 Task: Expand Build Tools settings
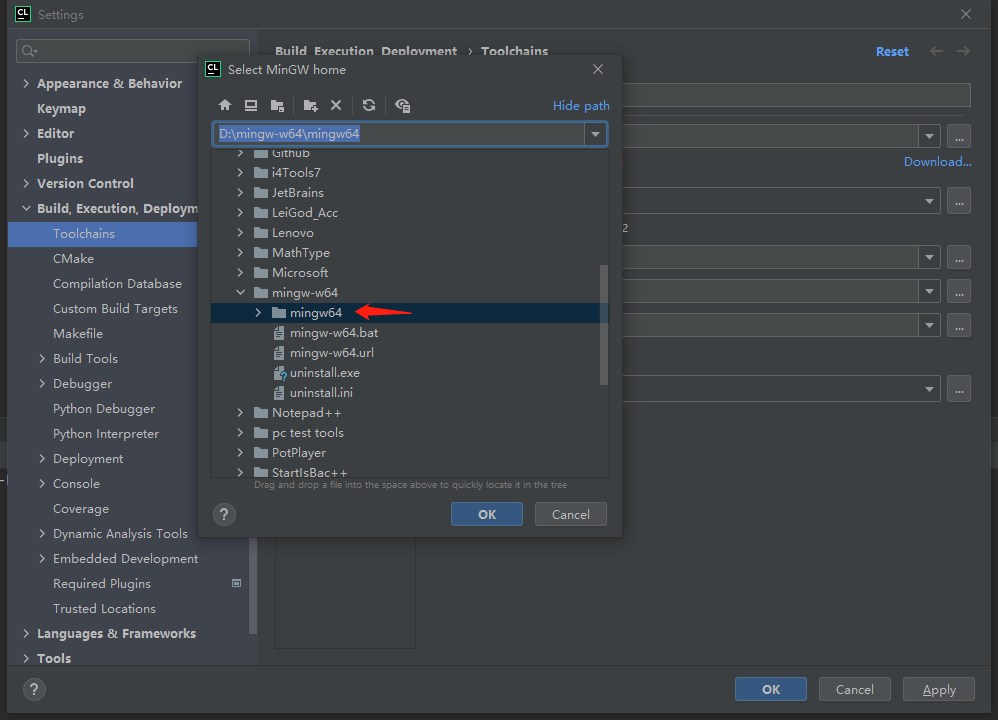coord(42,358)
